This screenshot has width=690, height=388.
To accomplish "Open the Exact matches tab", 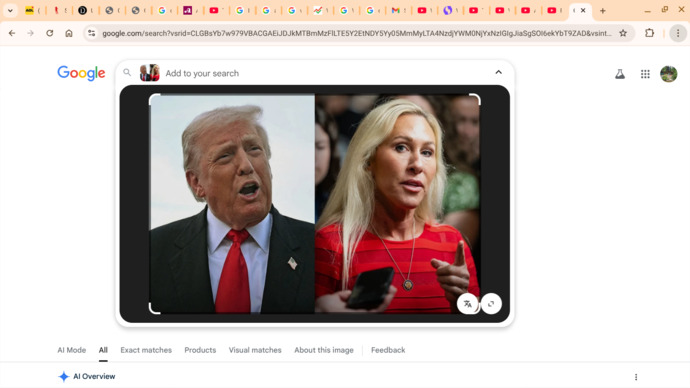I will click(x=146, y=350).
